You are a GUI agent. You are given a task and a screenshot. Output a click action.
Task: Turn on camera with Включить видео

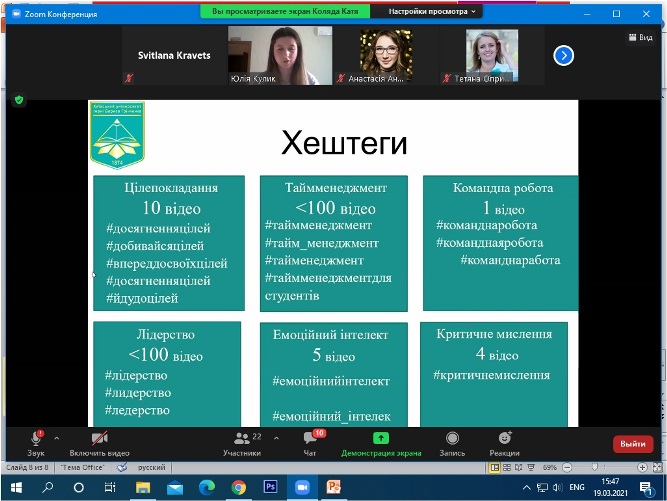(x=100, y=444)
